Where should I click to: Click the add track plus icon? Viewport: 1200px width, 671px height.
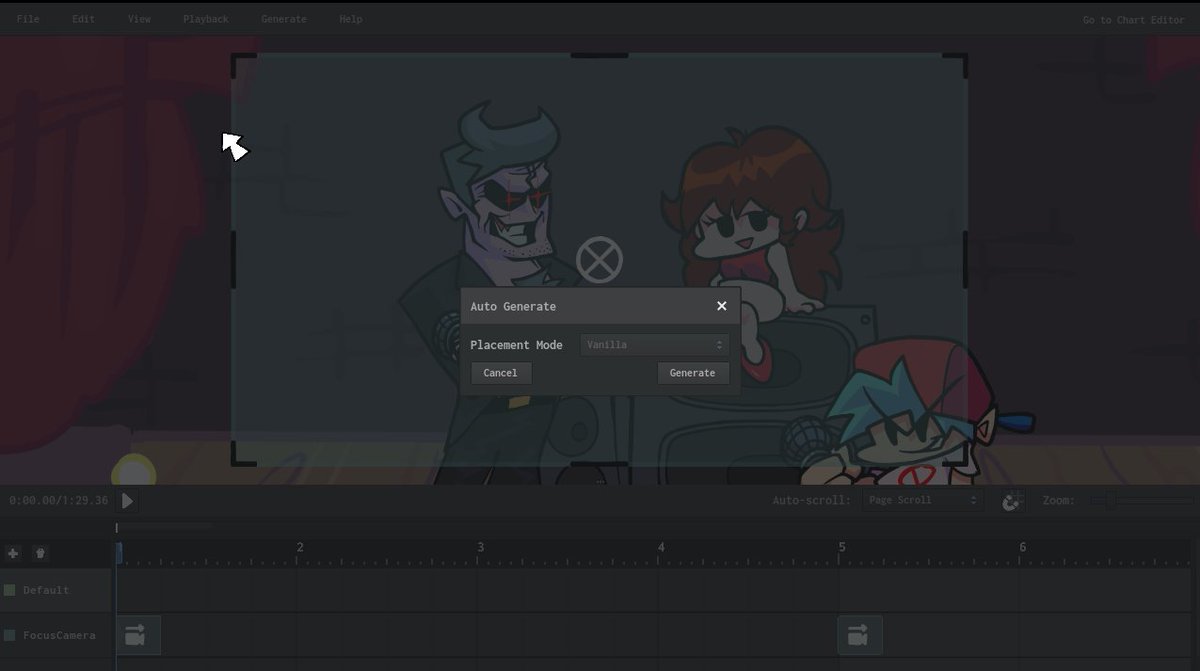(x=13, y=553)
